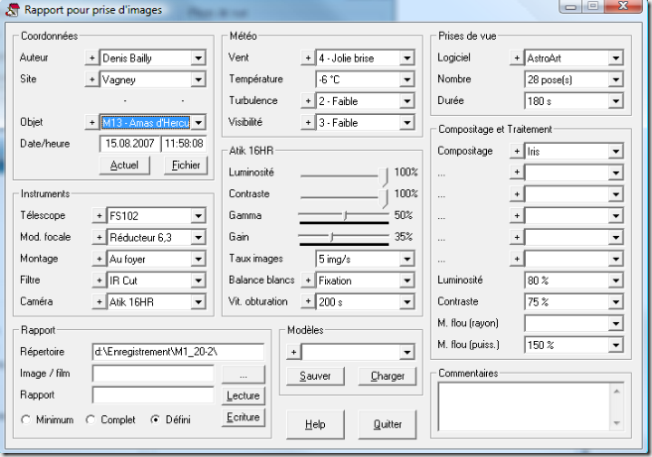Click the plus button beside Caméra
652x457 pixels.
point(98,301)
